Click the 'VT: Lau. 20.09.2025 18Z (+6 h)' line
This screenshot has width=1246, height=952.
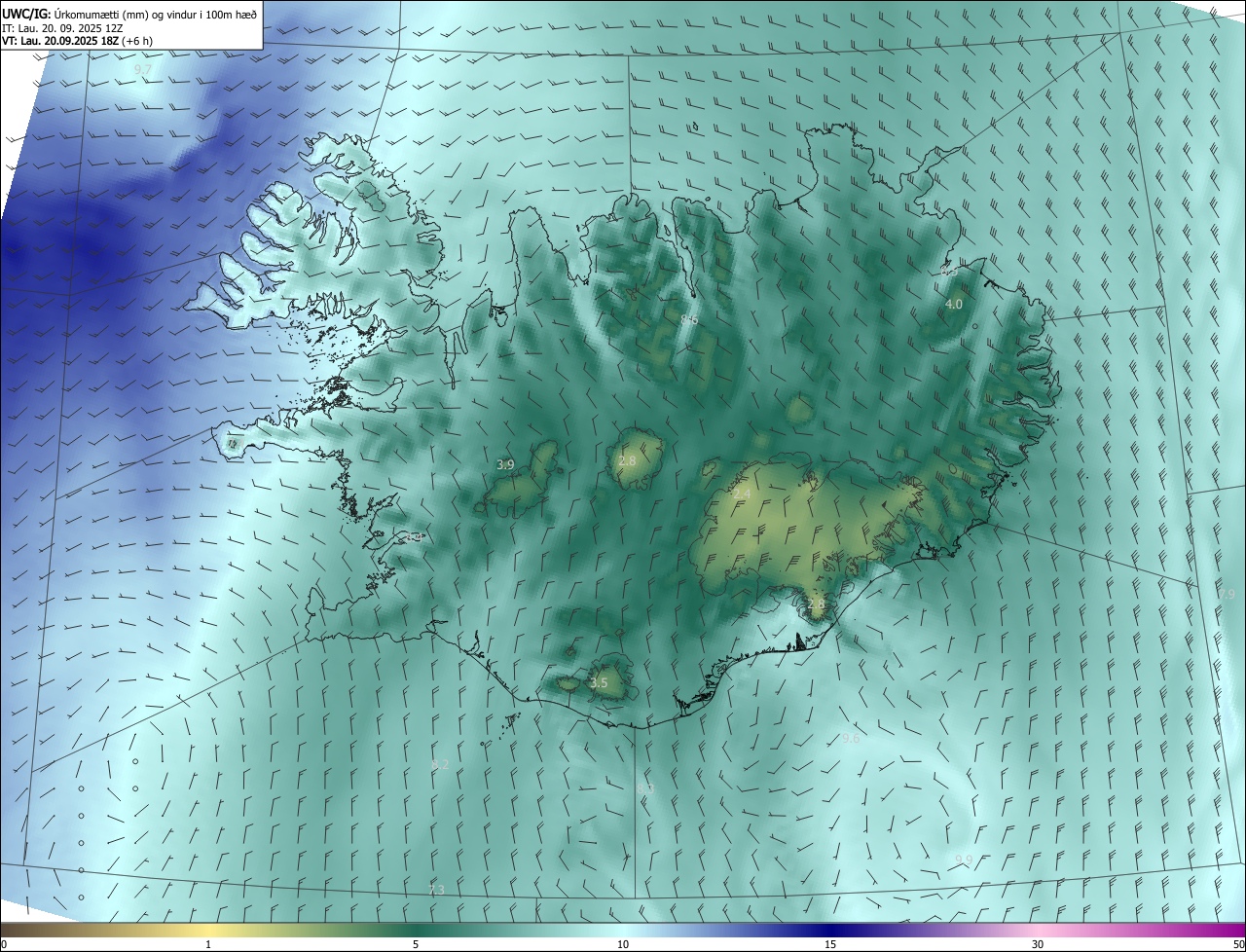77,41
